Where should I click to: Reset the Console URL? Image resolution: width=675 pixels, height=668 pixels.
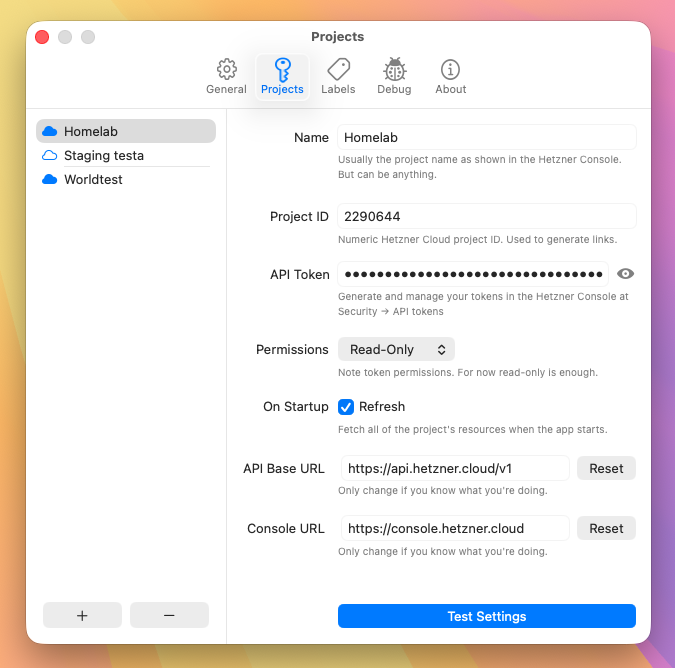click(x=606, y=528)
